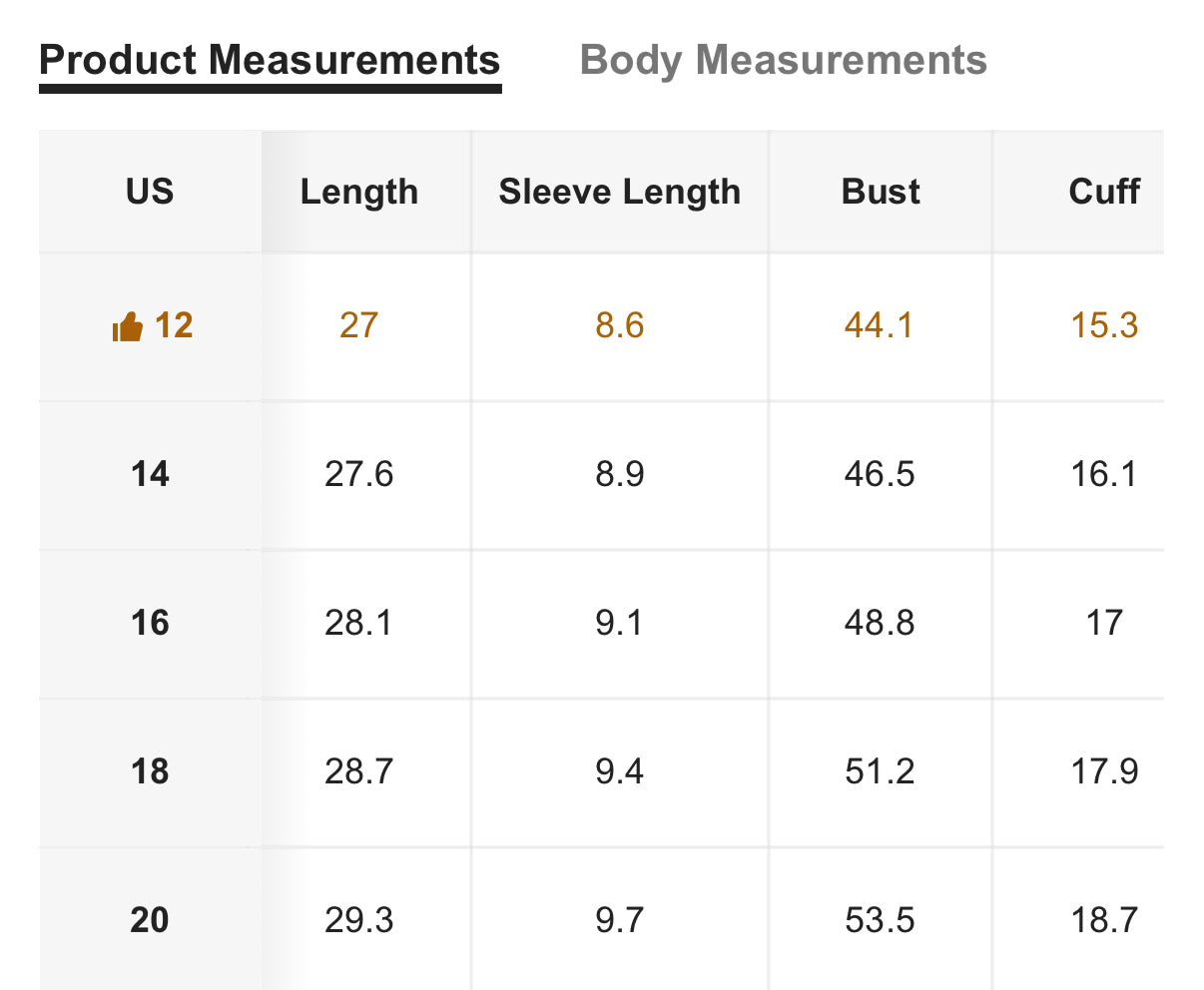Click the 17 cuff value for size 16
The width and height of the screenshot is (1204, 990).
pos(1104,623)
